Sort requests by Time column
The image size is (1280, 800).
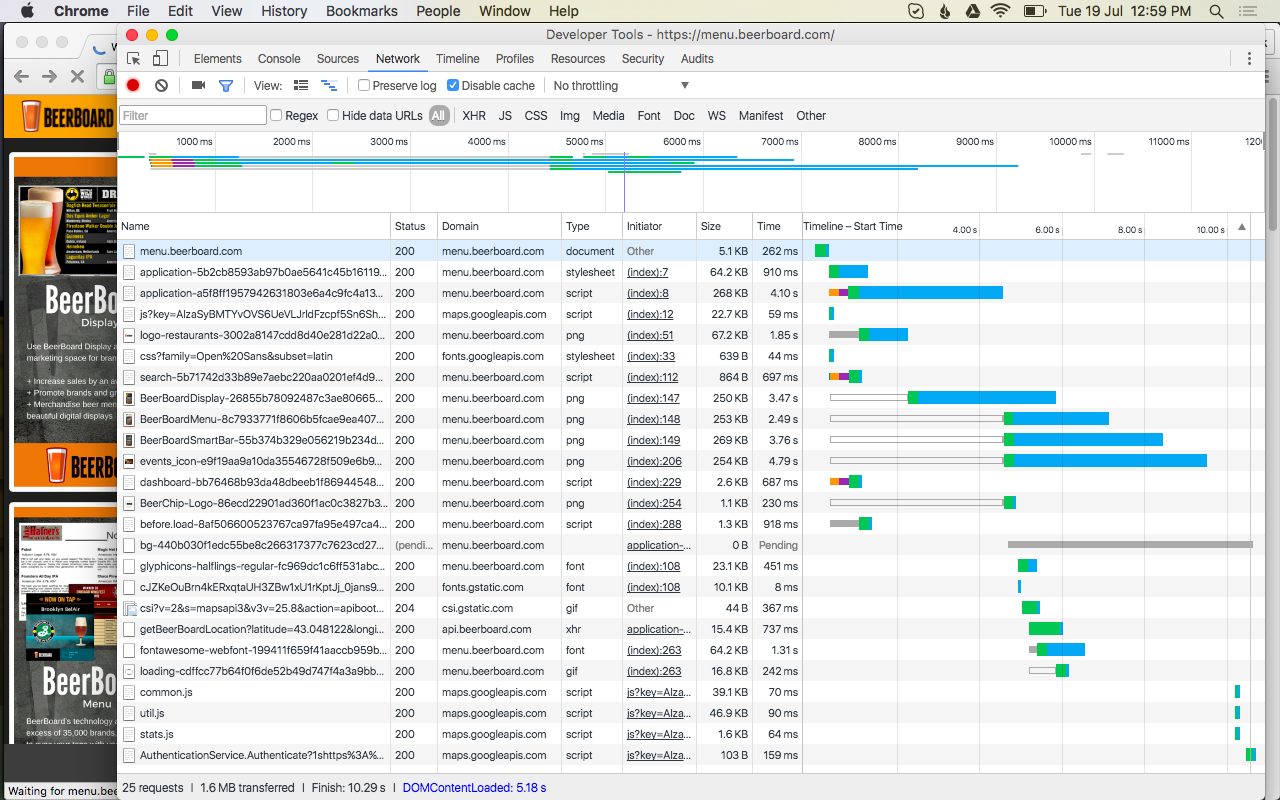coord(777,227)
